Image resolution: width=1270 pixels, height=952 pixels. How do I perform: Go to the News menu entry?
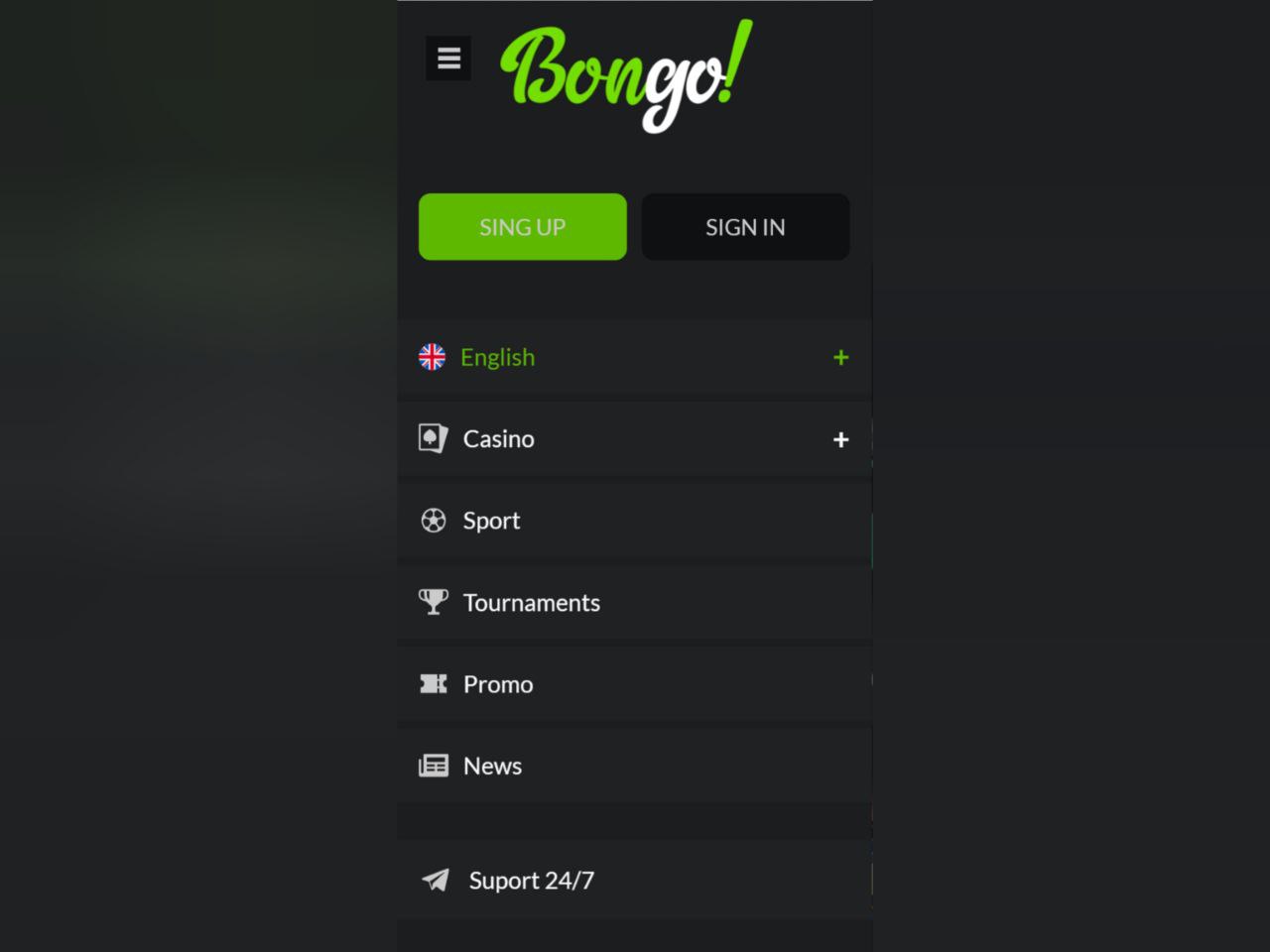[635, 766]
